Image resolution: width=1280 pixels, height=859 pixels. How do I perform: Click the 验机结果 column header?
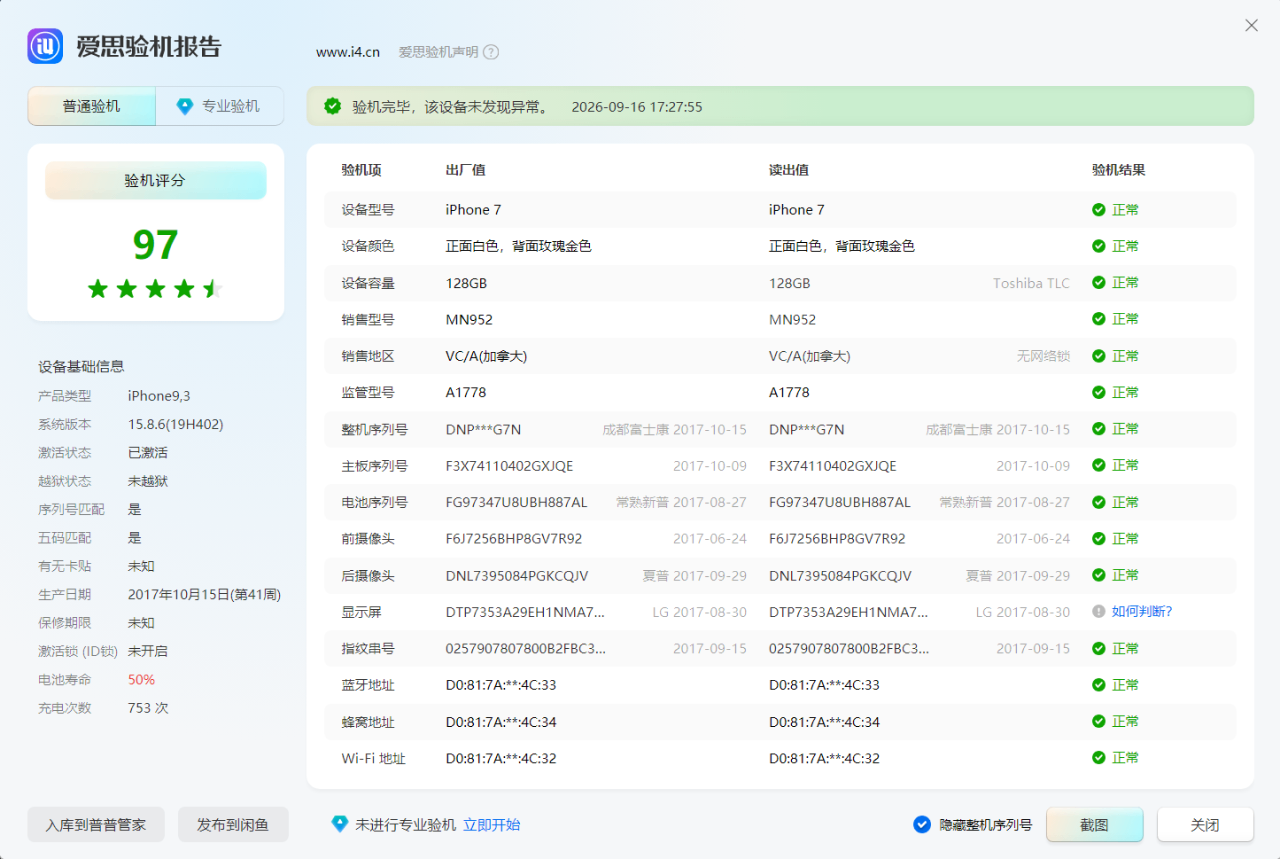pyautogui.click(x=1118, y=170)
